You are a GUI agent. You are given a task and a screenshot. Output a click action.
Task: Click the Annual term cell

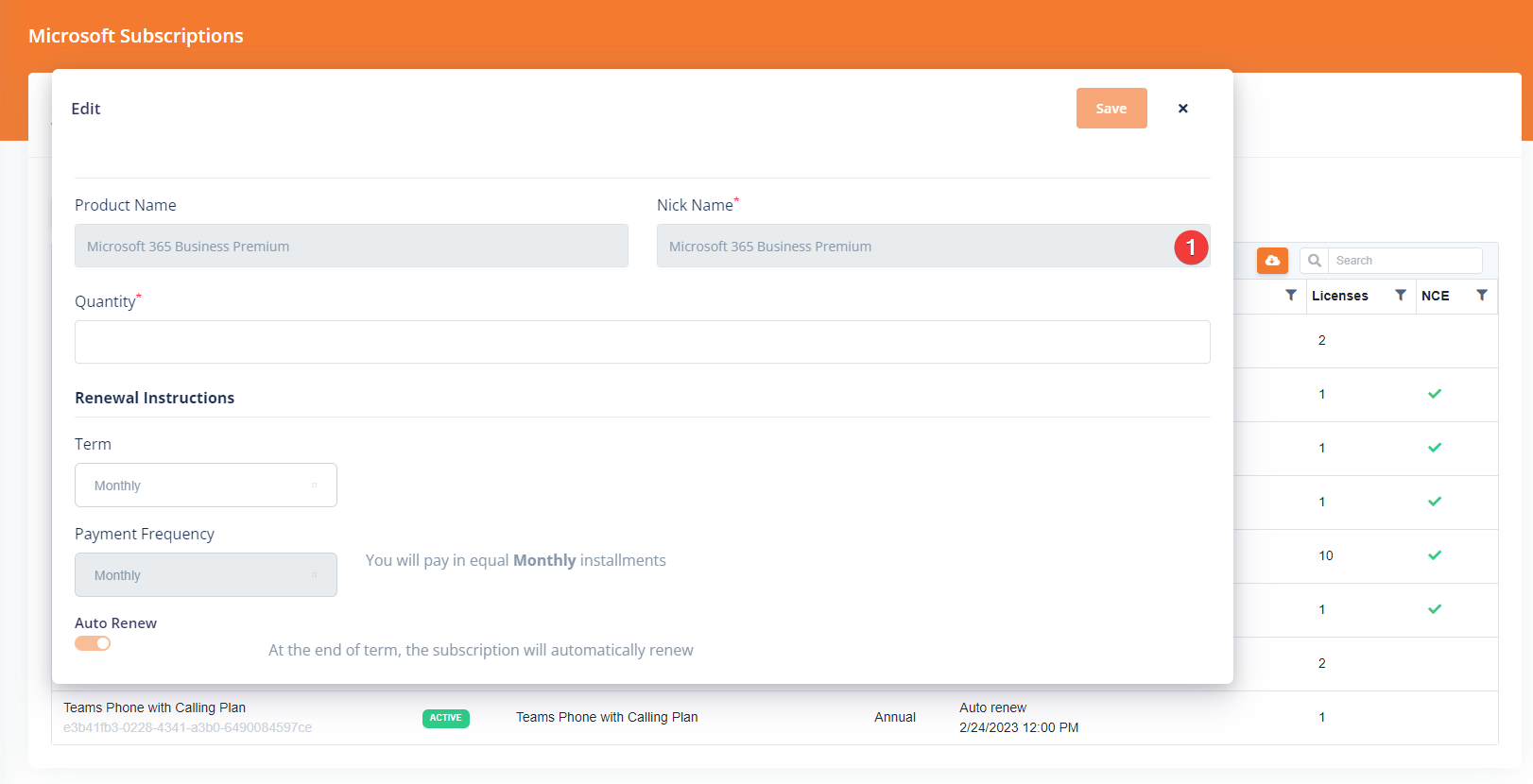coord(895,717)
